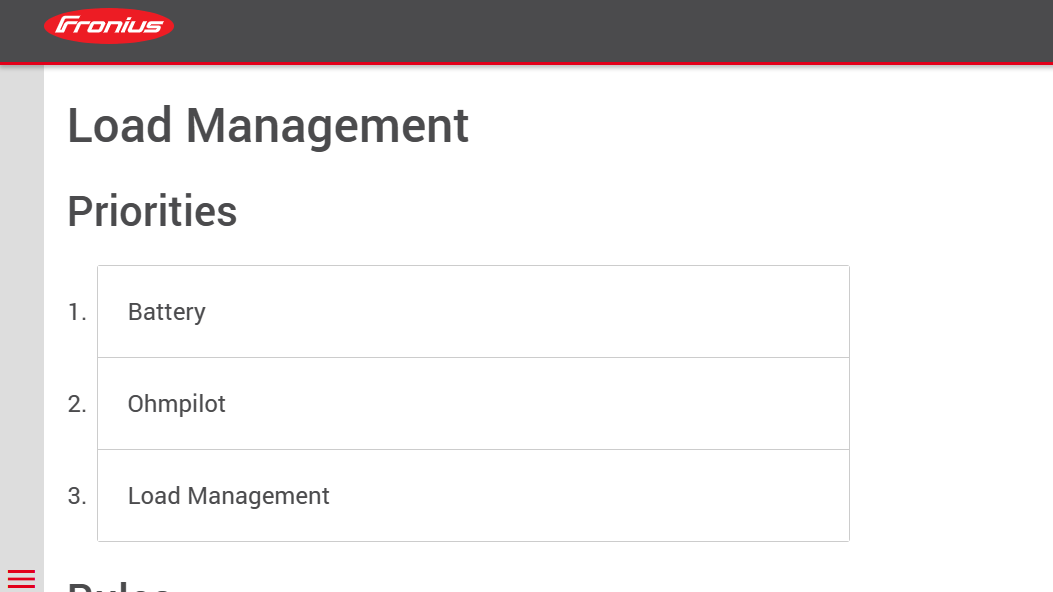The height and width of the screenshot is (592, 1053).
Task: Click the Load Management page heading
Action: 268,126
